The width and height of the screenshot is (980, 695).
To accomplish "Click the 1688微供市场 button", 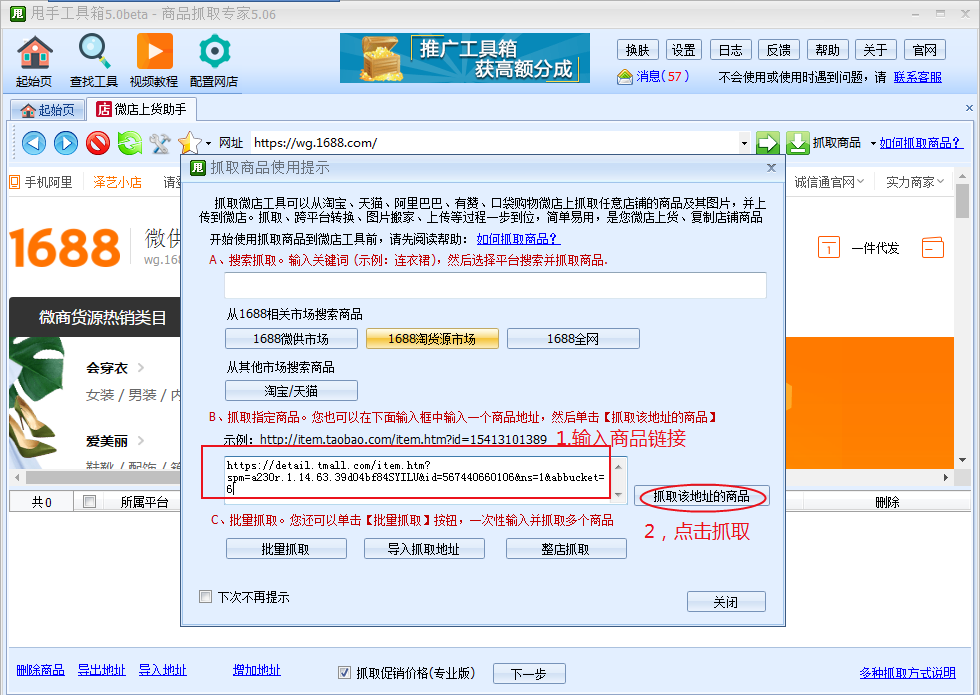I will [x=291, y=339].
